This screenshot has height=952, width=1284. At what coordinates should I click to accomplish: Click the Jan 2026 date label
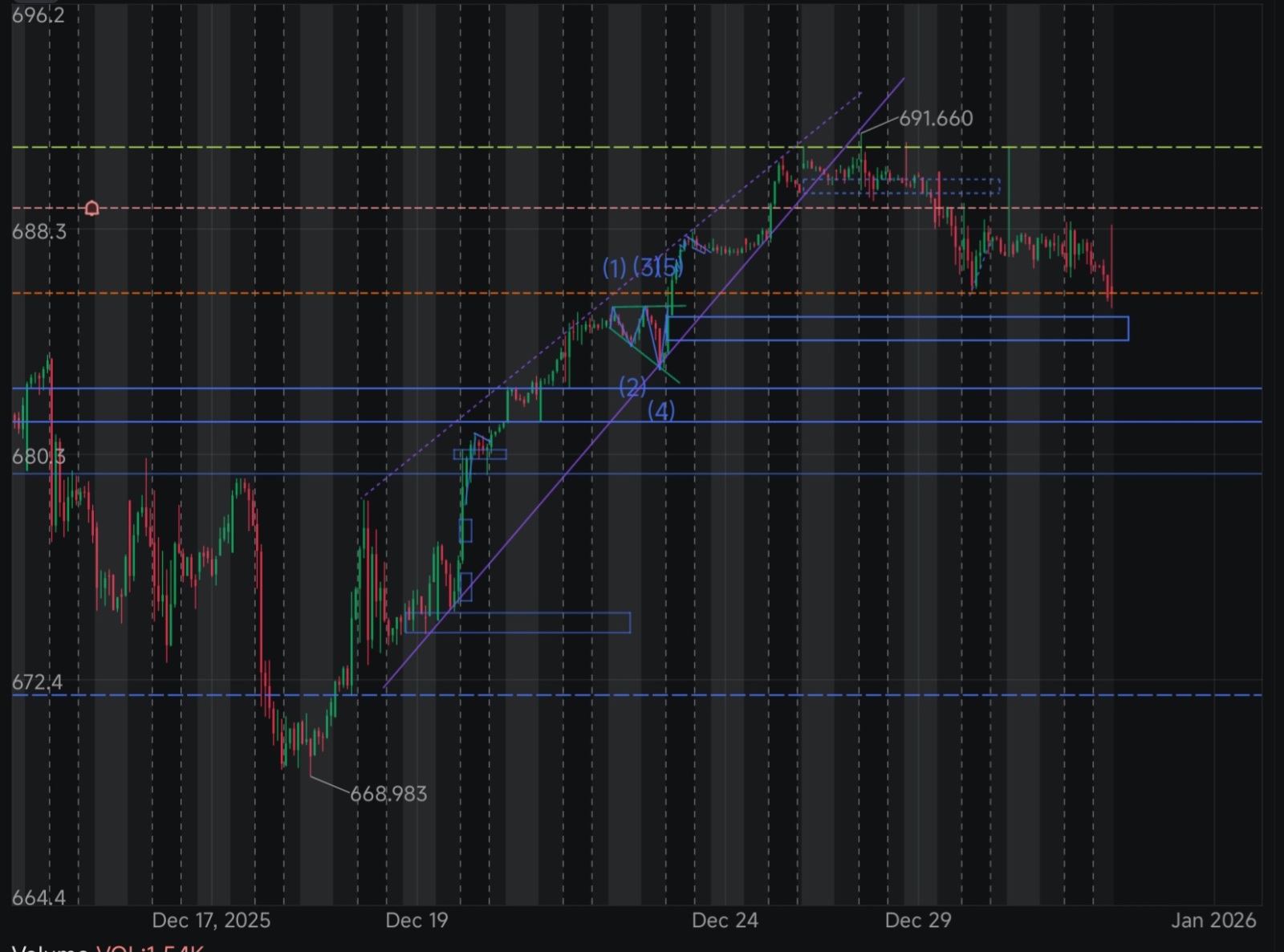click(x=1213, y=920)
